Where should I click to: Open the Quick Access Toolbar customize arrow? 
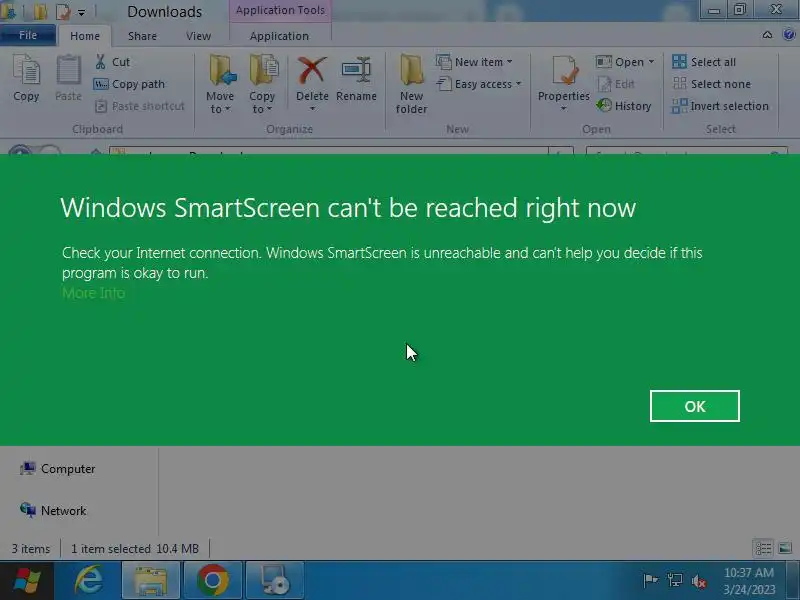pos(82,12)
